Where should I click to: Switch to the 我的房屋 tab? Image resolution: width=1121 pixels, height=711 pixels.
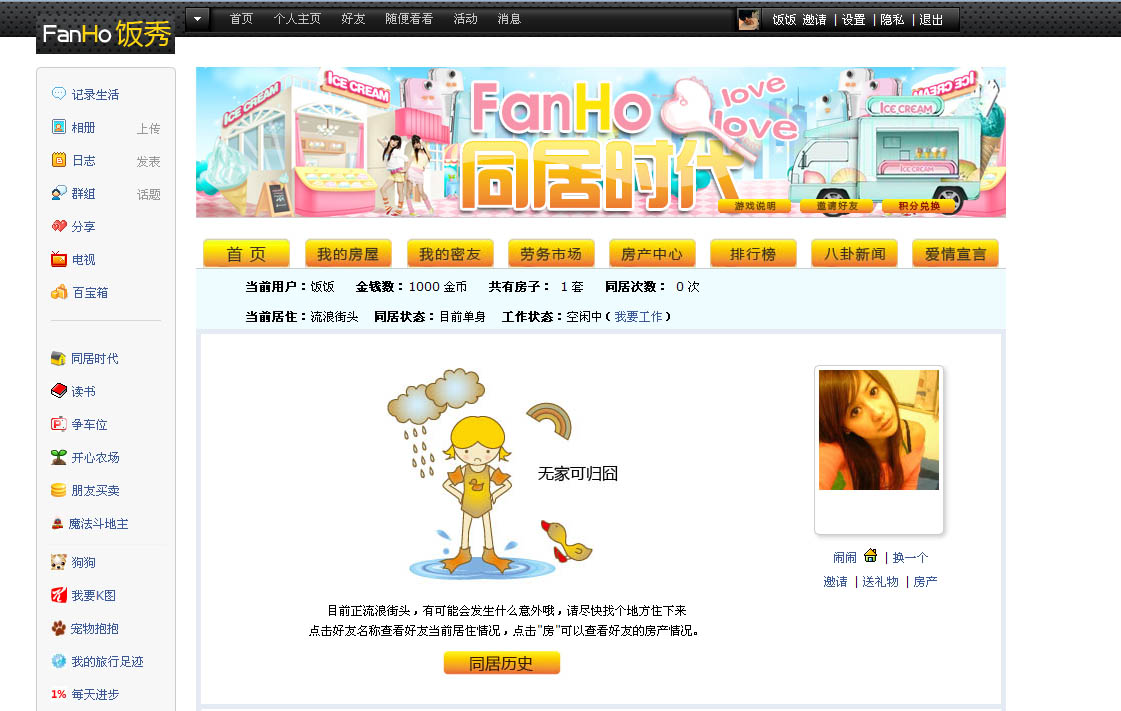pos(348,254)
